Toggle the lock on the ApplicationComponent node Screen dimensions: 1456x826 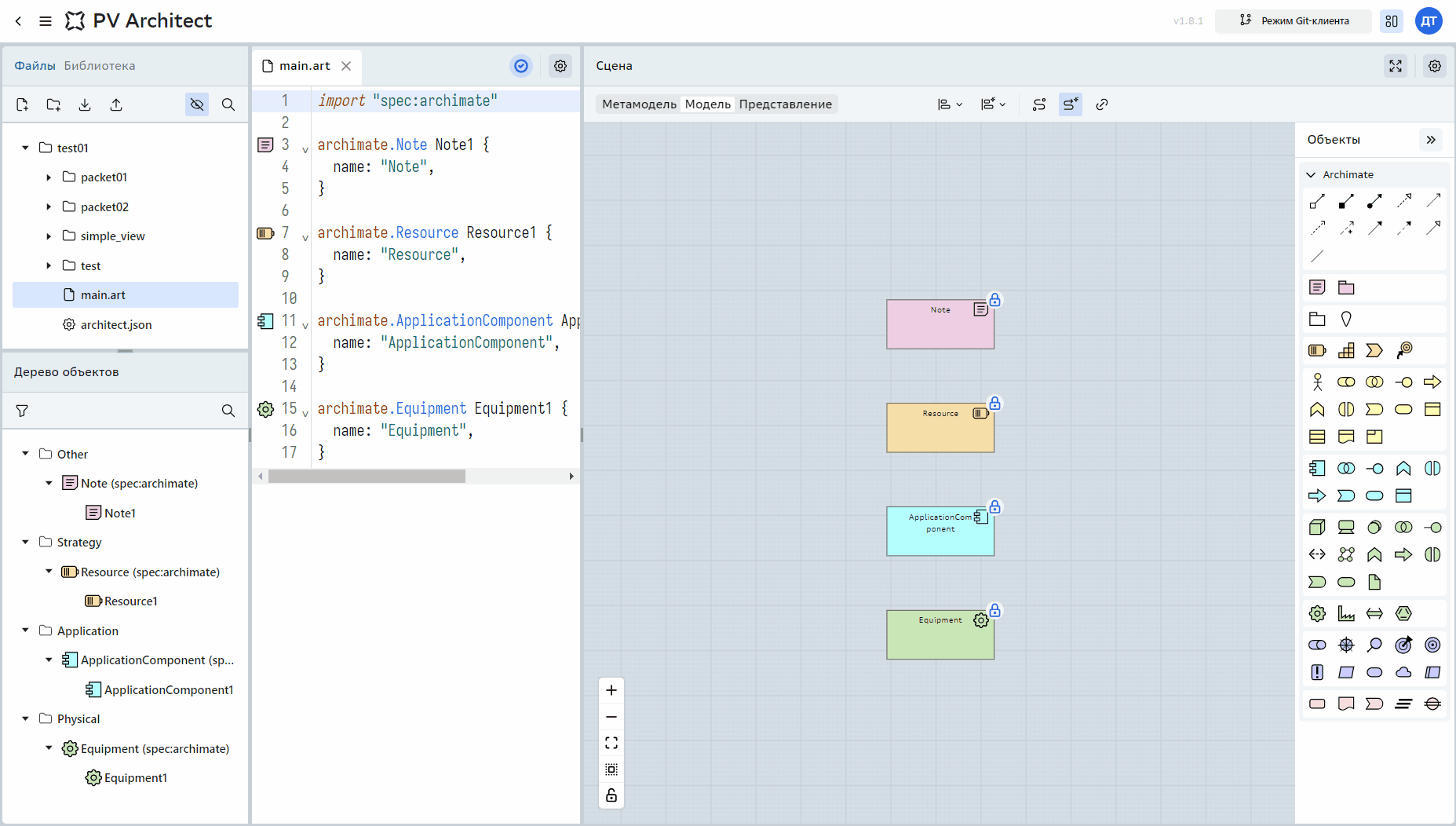pos(994,506)
